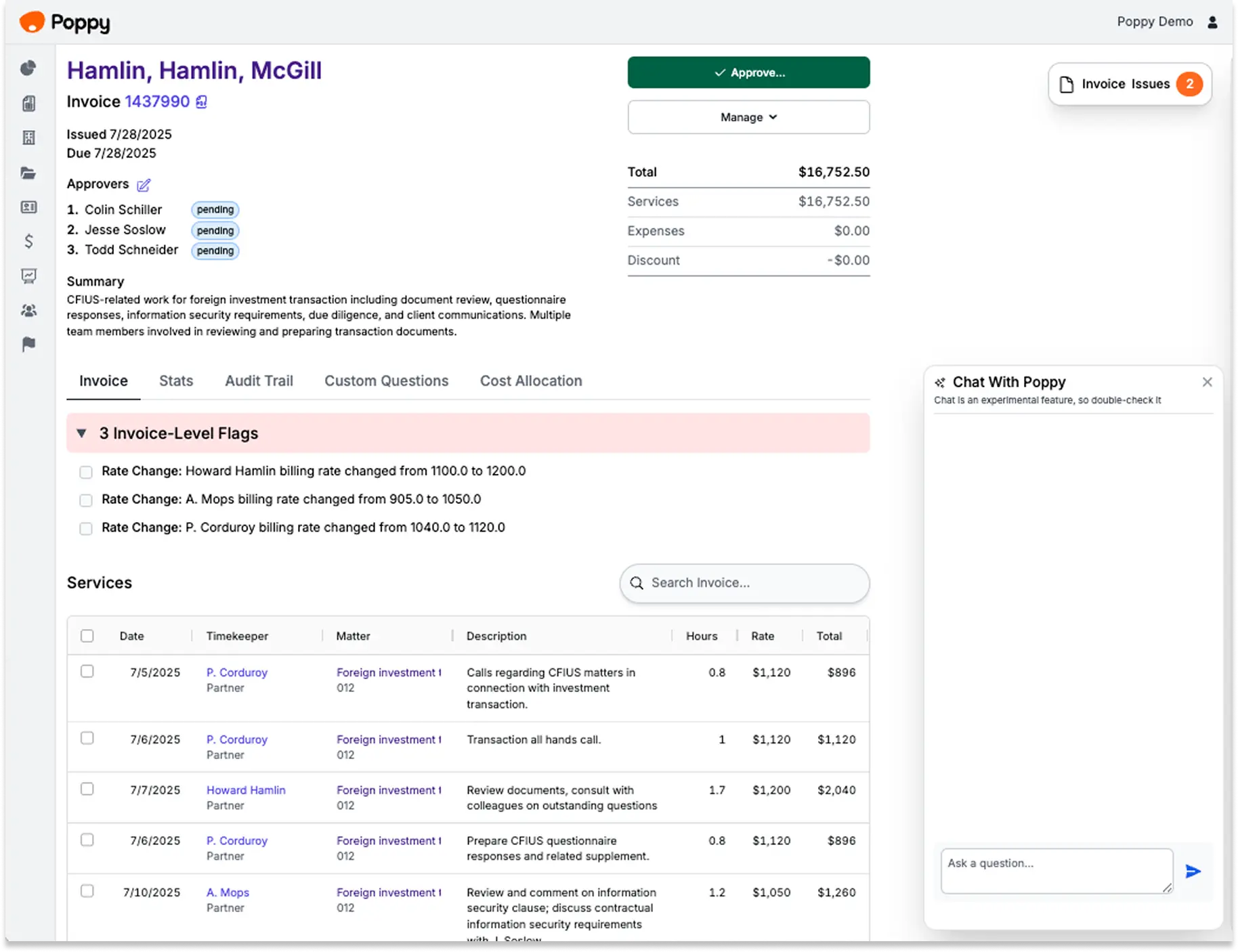Open P. Corduroy link in 7/5/2025 row
The height and width of the screenshot is (952, 1238).
[237, 672]
